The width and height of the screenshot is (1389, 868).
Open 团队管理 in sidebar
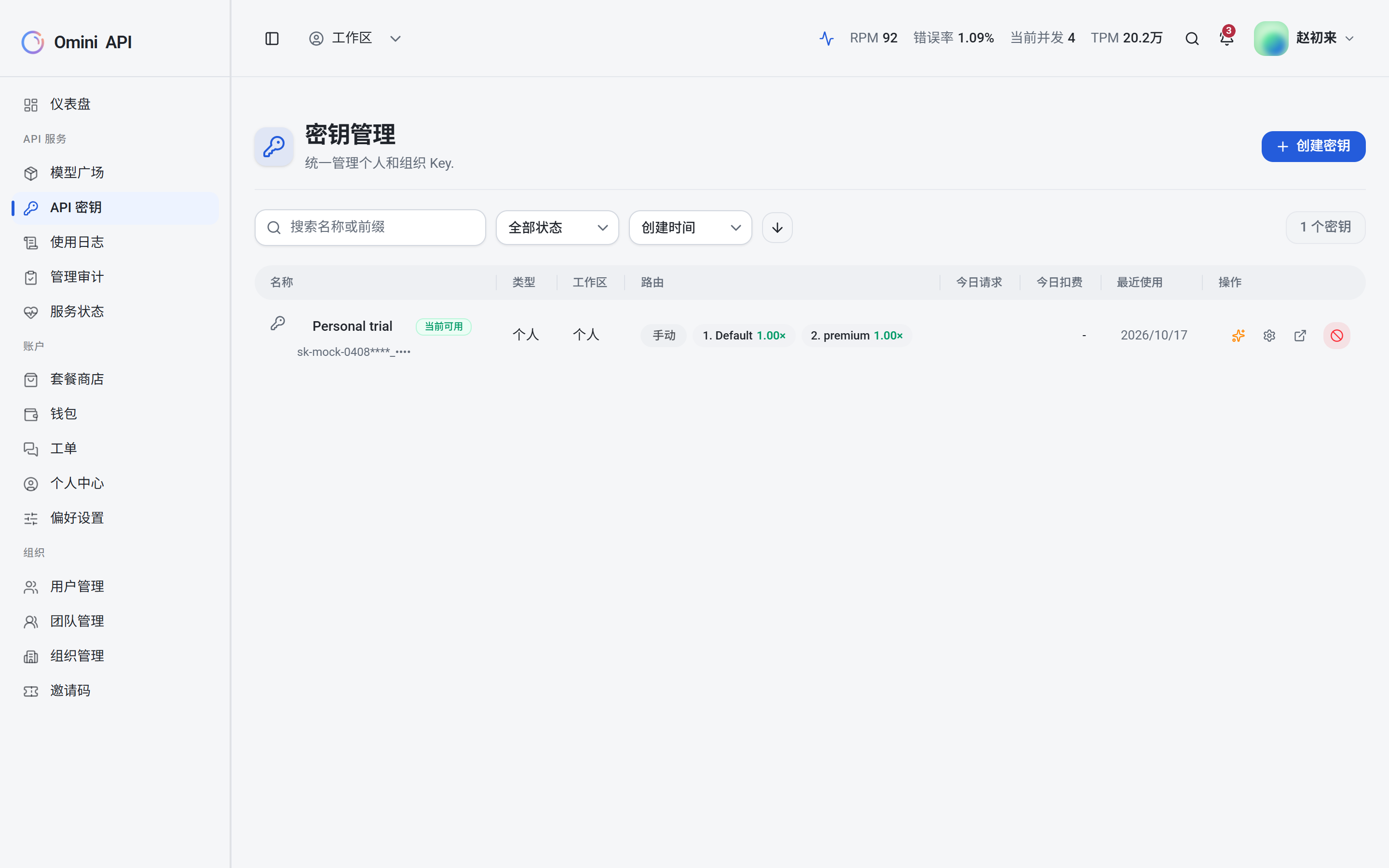click(115, 621)
